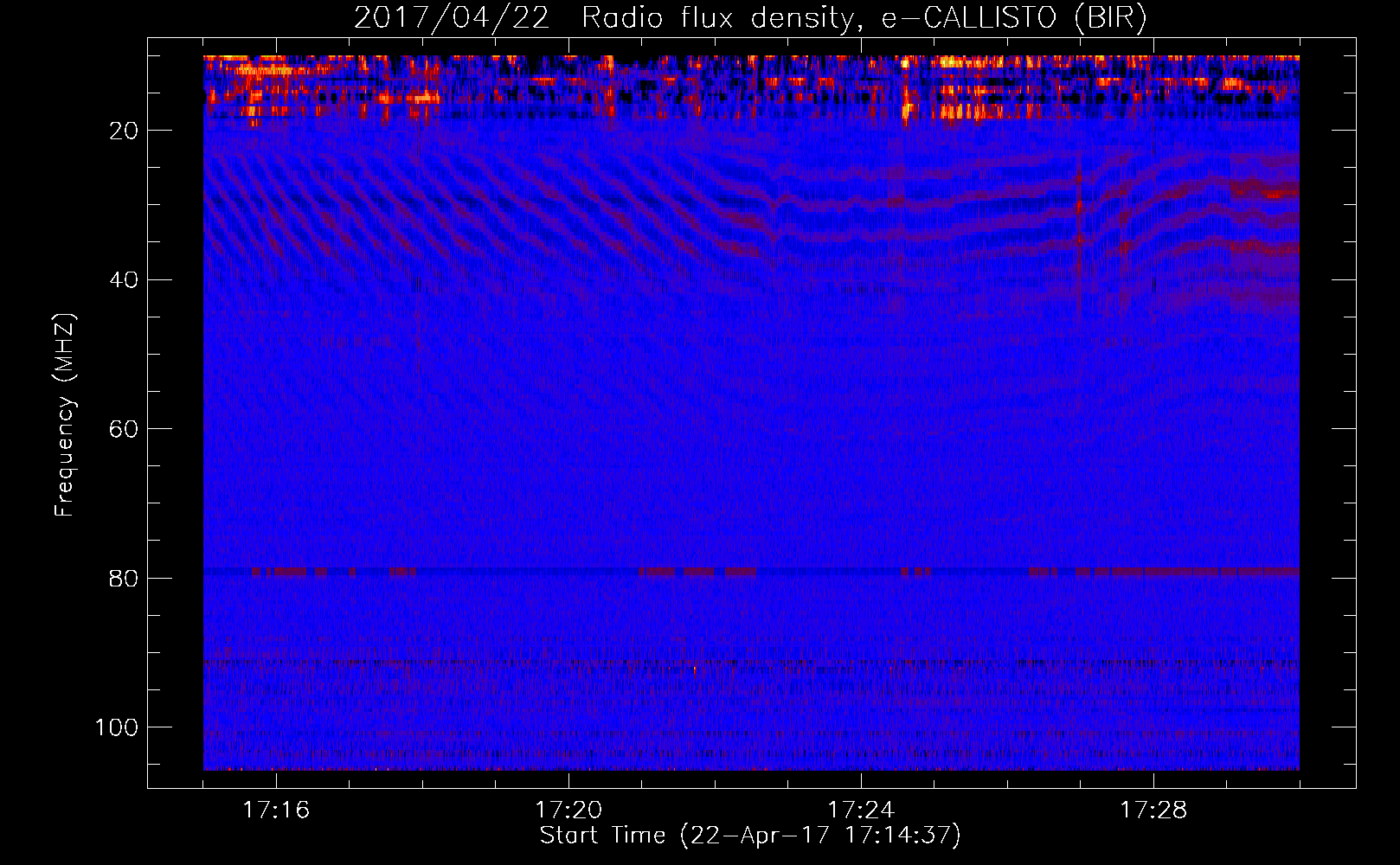
Task: Click the plot title 'Radio flux density, e-CALLISTO (BIR)'
Action: click(864, 18)
